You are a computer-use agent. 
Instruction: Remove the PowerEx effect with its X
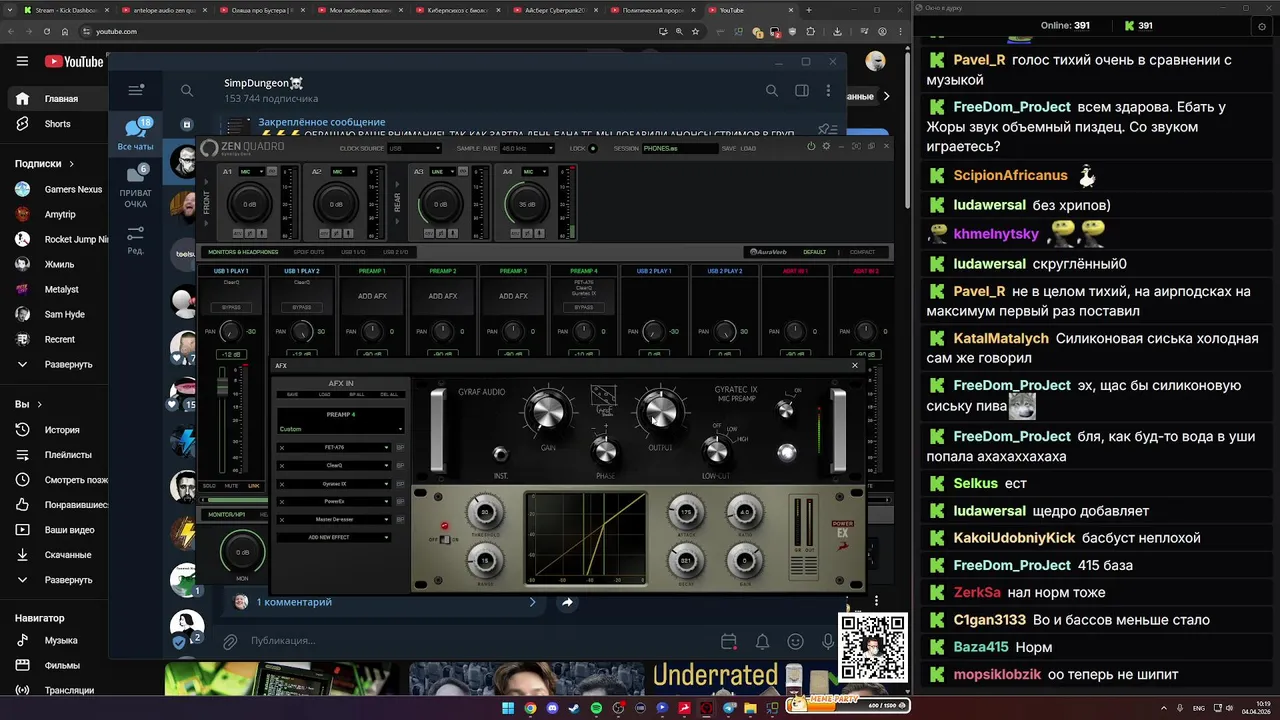pyautogui.click(x=282, y=501)
